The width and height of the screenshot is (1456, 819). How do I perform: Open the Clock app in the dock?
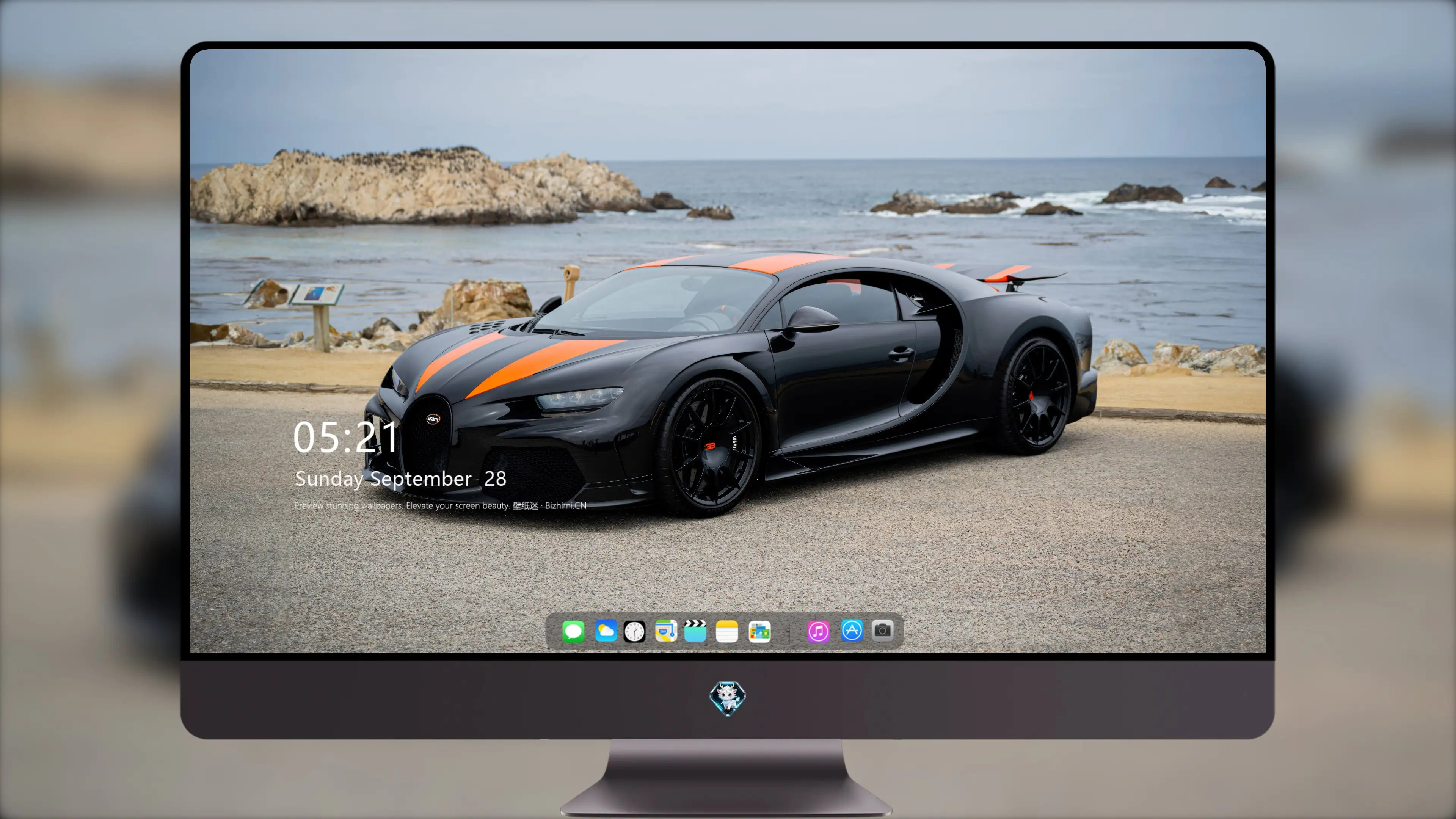634,631
